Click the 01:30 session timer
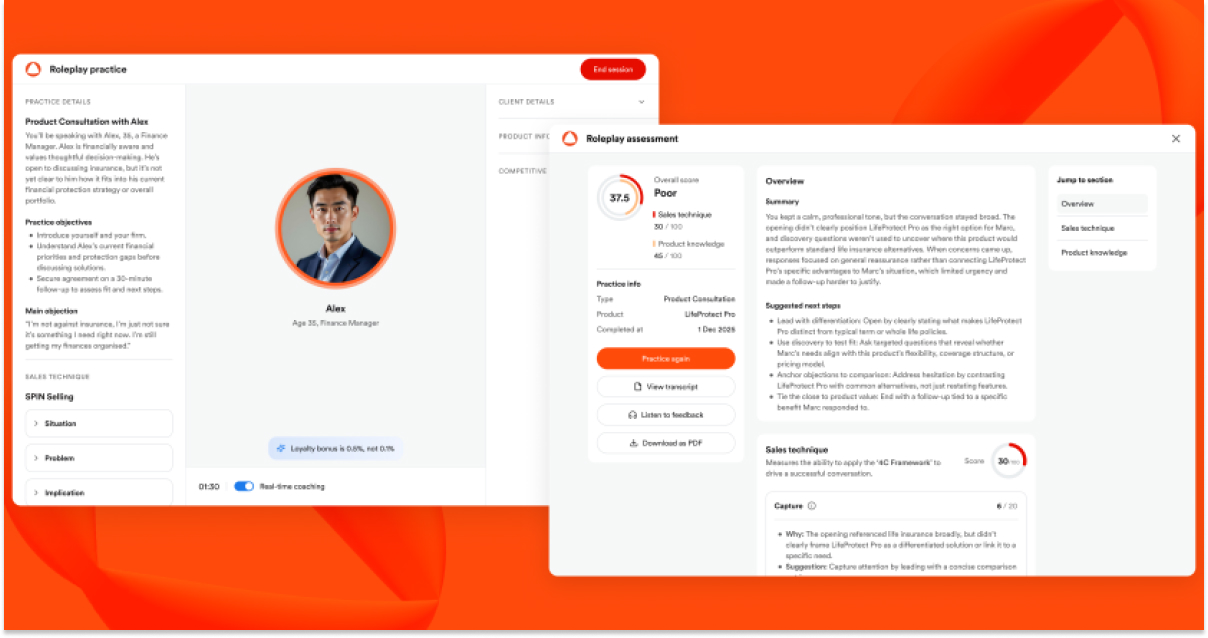 pos(209,487)
